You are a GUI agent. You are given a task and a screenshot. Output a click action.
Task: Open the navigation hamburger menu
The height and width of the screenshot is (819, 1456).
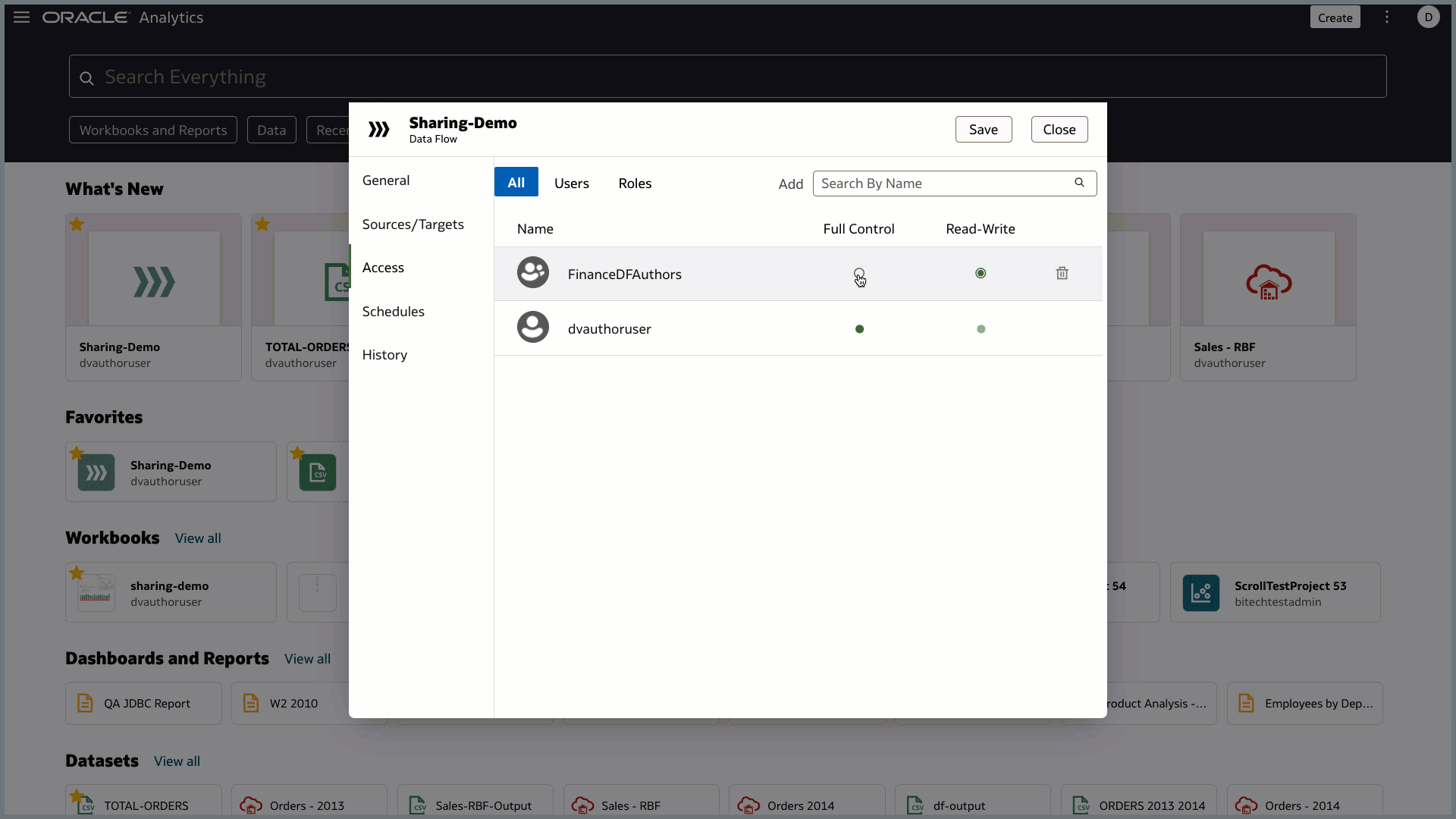point(20,17)
